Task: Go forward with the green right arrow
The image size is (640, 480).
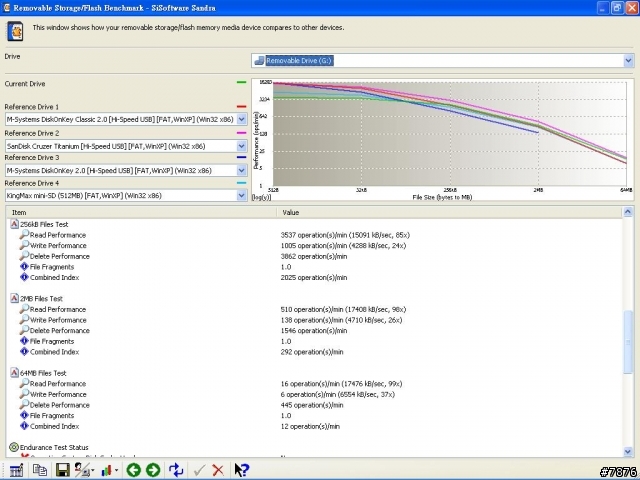Action: click(153, 470)
